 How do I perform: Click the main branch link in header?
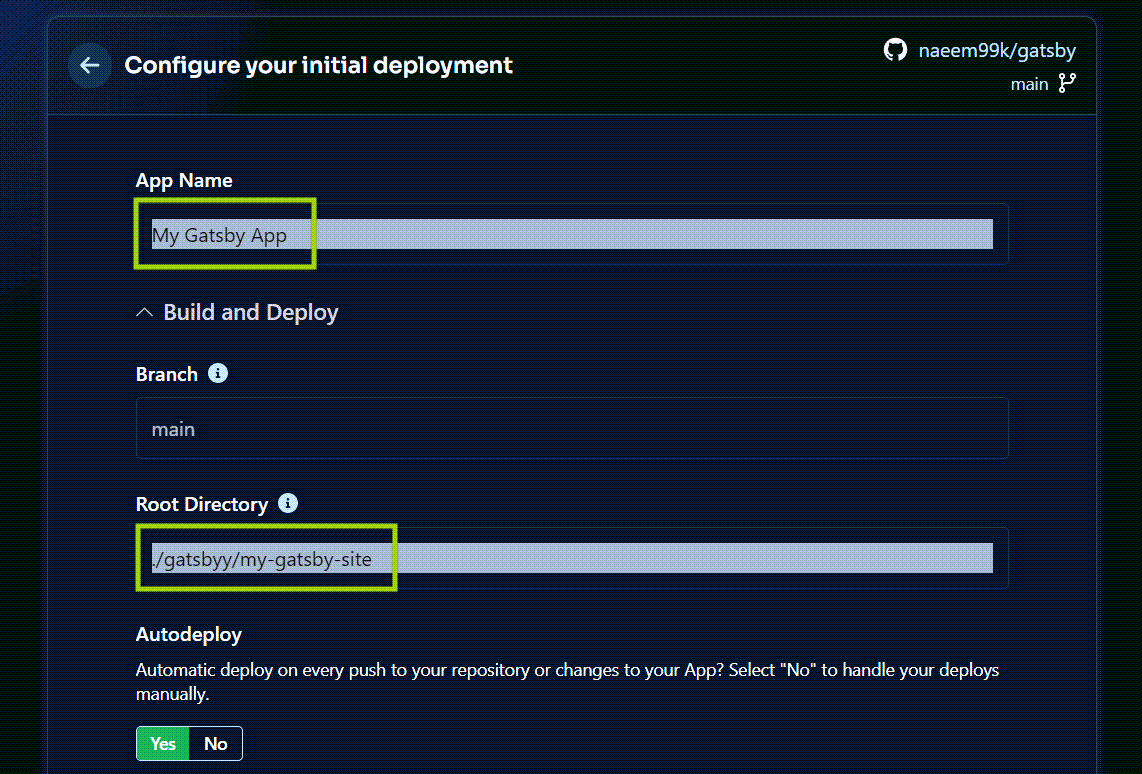tap(1029, 84)
